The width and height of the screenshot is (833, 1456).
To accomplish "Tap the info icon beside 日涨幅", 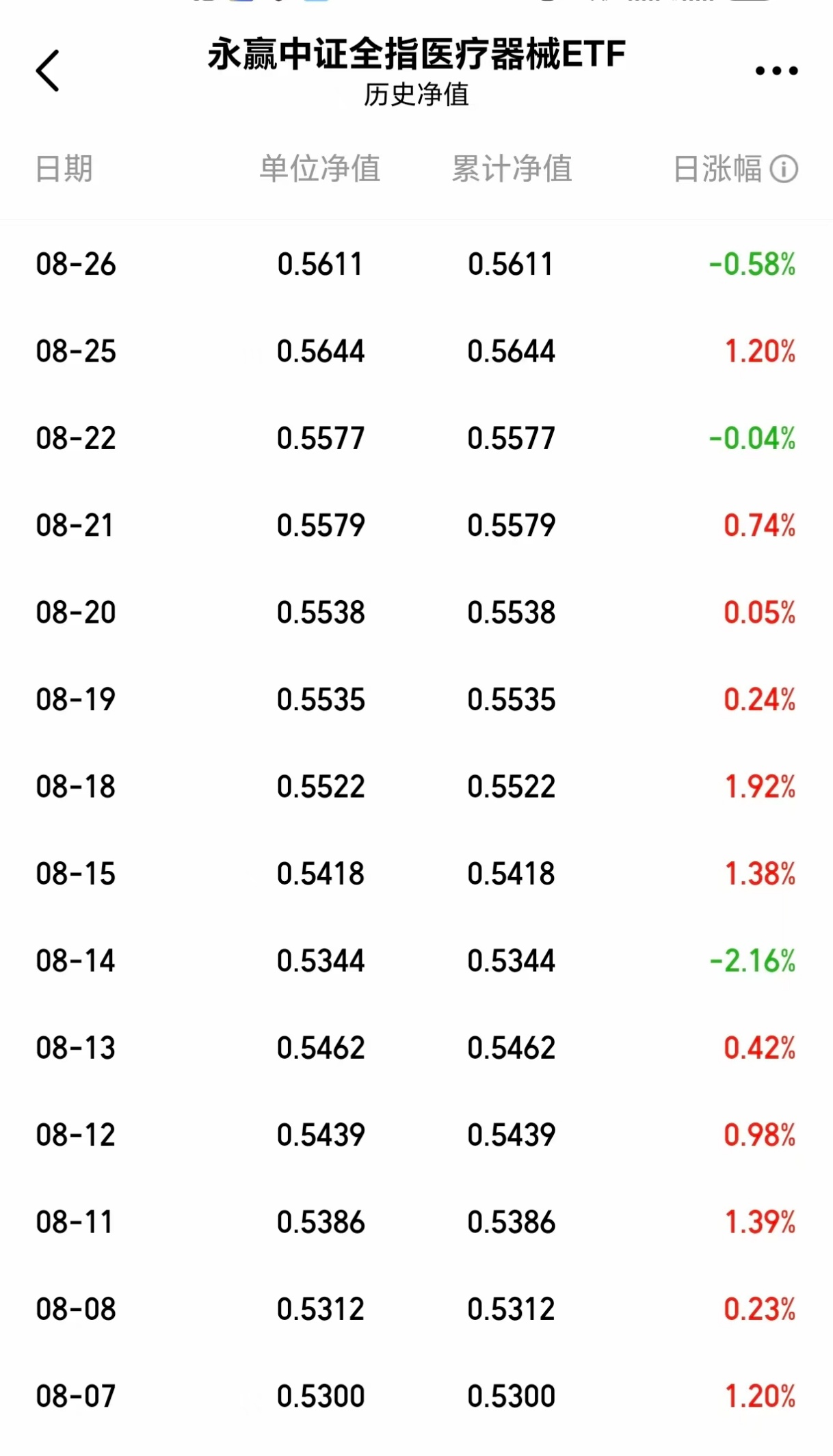I will click(x=784, y=169).
